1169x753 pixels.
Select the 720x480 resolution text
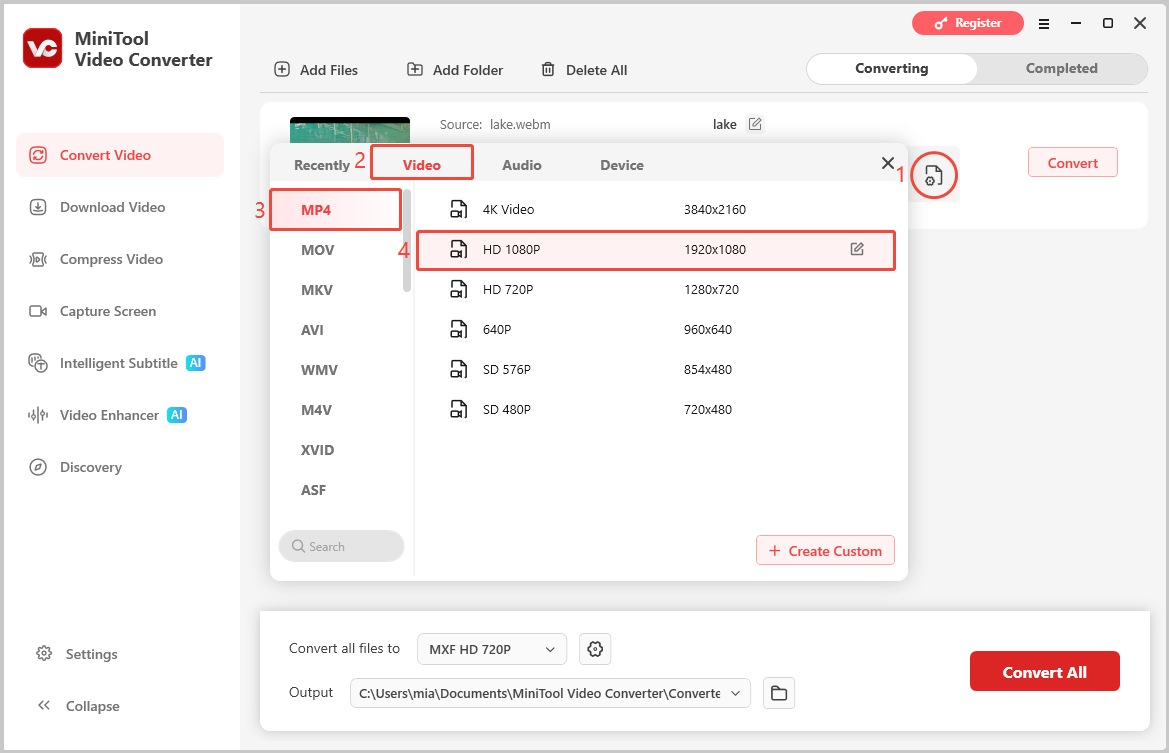tap(708, 409)
